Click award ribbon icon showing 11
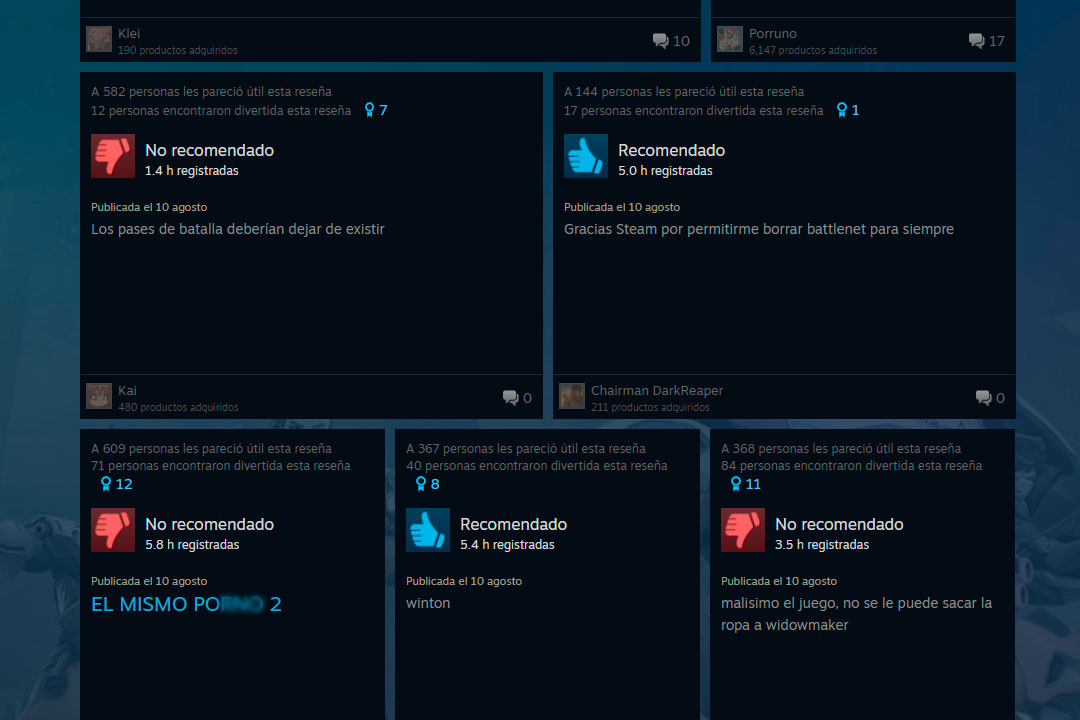This screenshot has height=720, width=1080. 736,484
